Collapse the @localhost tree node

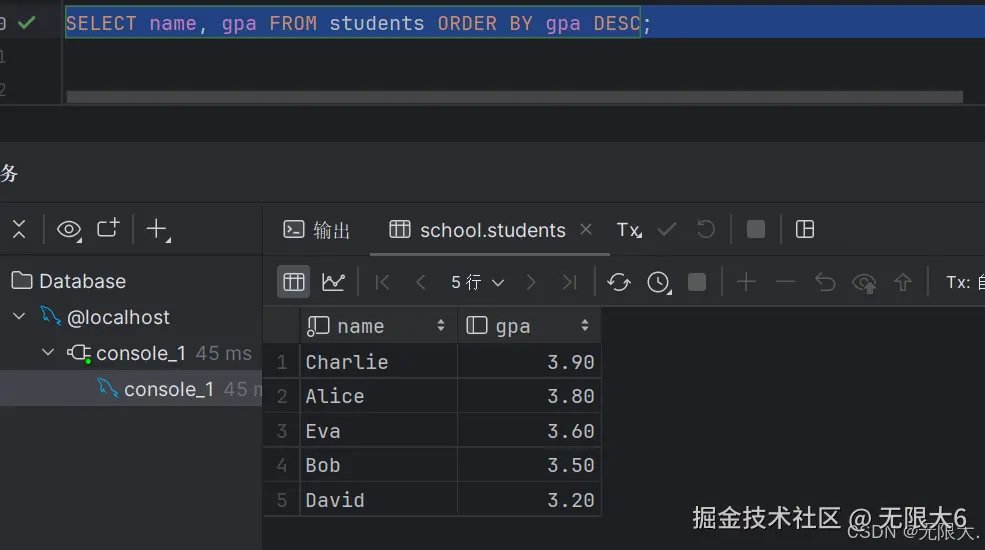[x=19, y=316]
